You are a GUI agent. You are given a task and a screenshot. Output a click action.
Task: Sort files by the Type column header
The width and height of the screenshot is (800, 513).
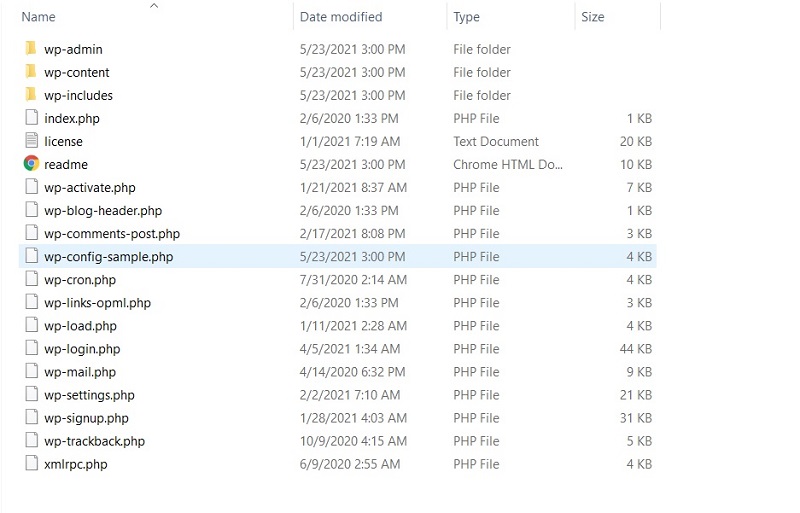[466, 17]
